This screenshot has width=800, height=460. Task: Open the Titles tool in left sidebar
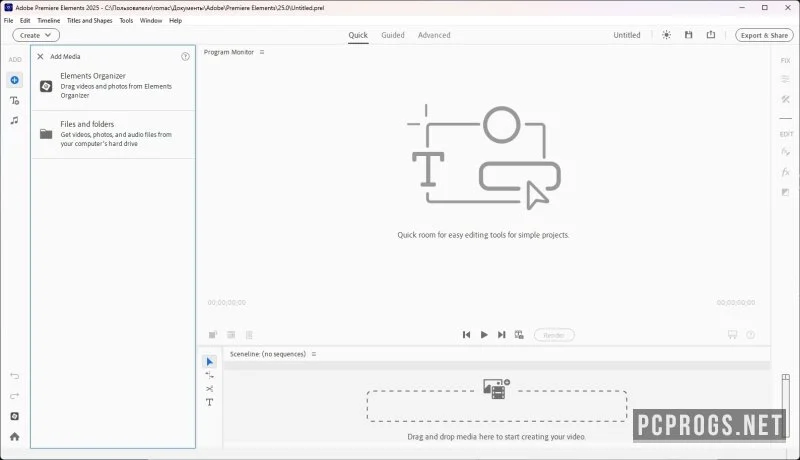(x=14, y=100)
